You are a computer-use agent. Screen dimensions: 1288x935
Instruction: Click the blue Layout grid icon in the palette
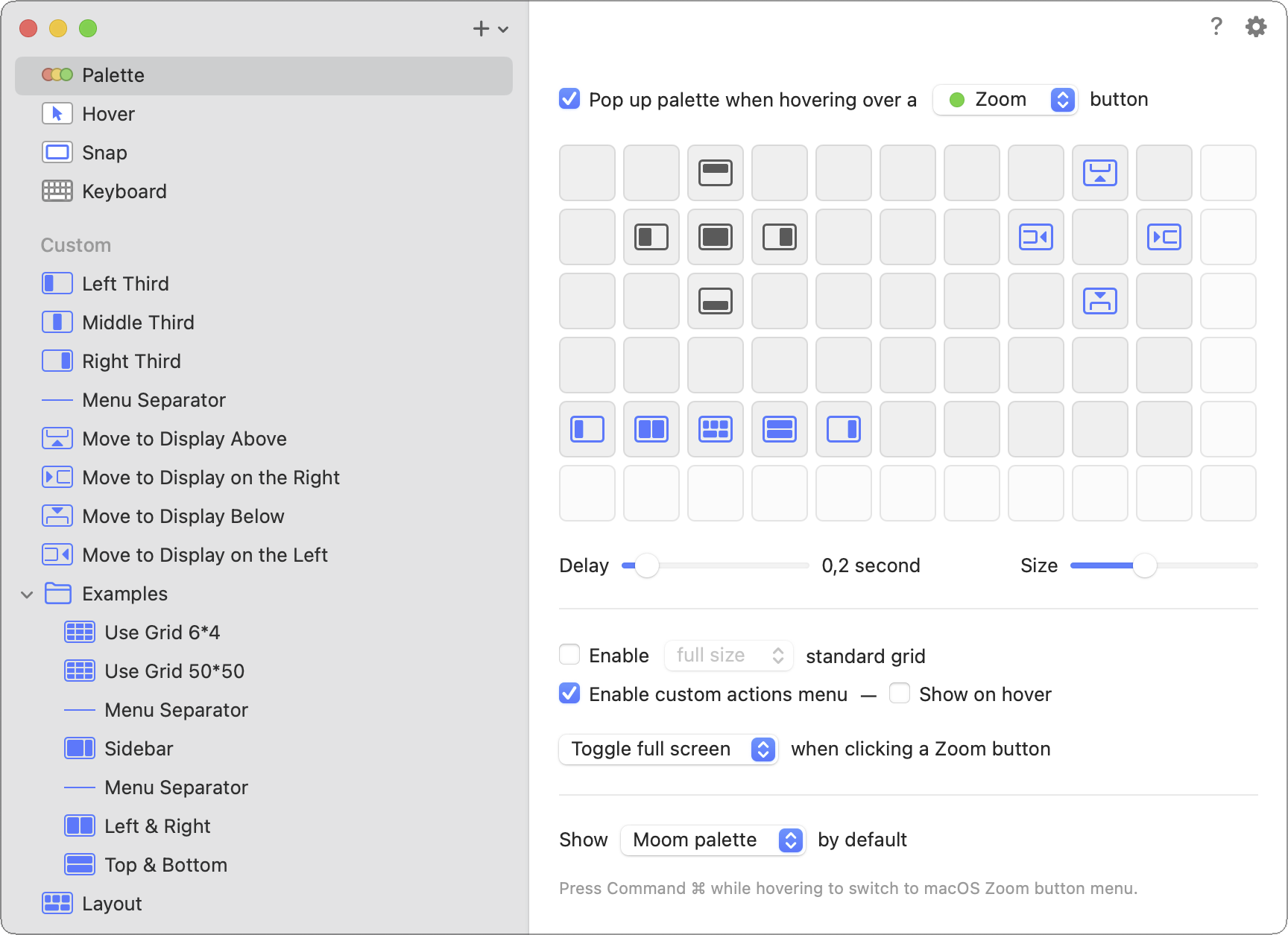pyautogui.click(x=716, y=429)
